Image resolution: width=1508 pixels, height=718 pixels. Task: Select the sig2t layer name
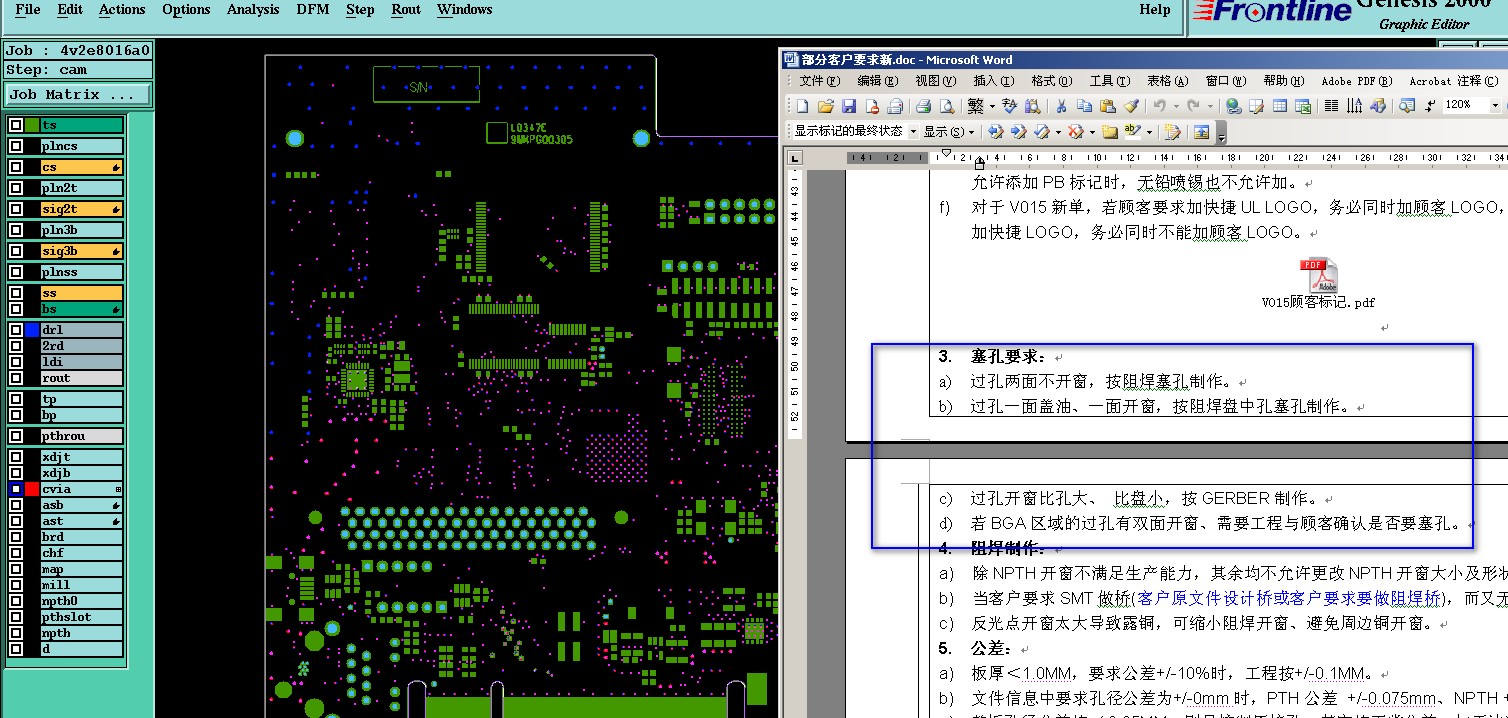pyautogui.click(x=81, y=209)
